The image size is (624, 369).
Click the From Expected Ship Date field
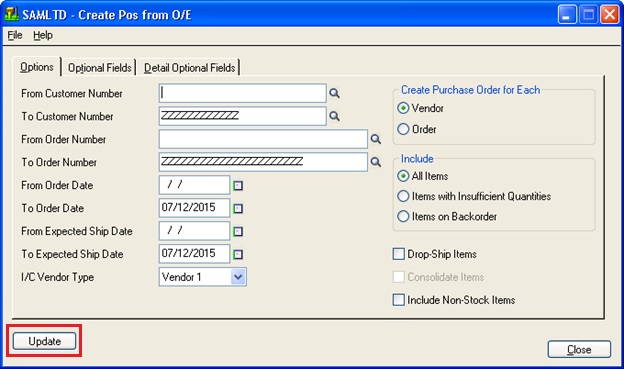click(194, 231)
